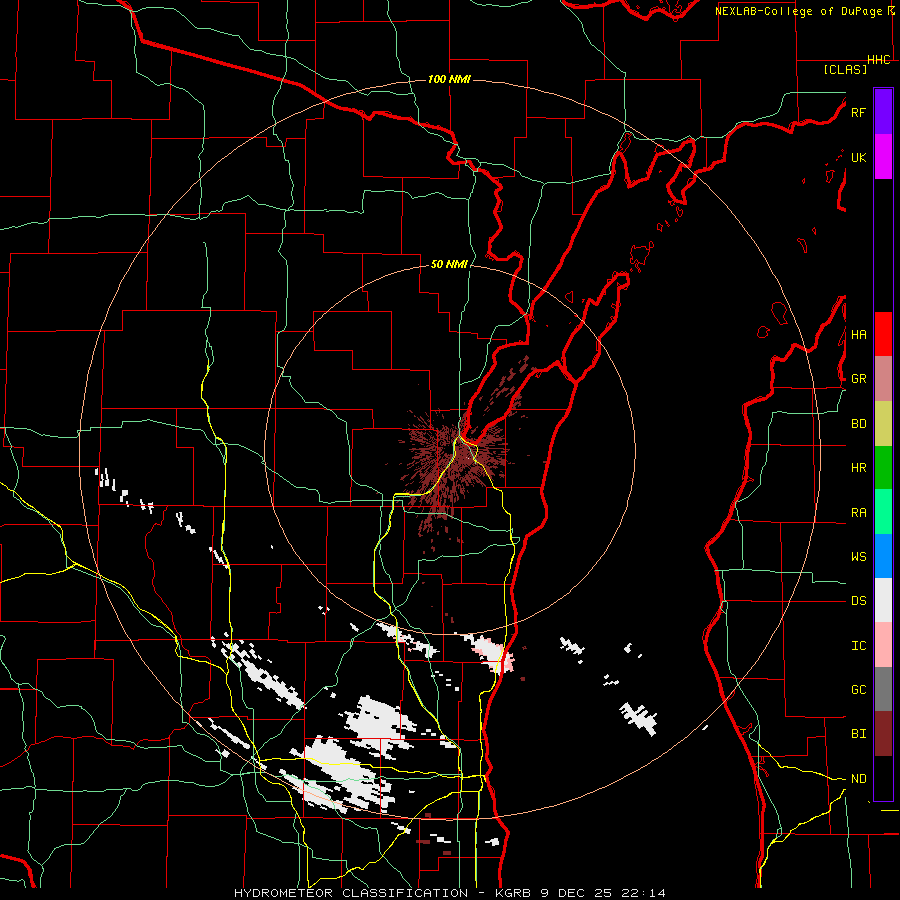Click the HHC product label
900x900 pixels.
tap(879, 60)
